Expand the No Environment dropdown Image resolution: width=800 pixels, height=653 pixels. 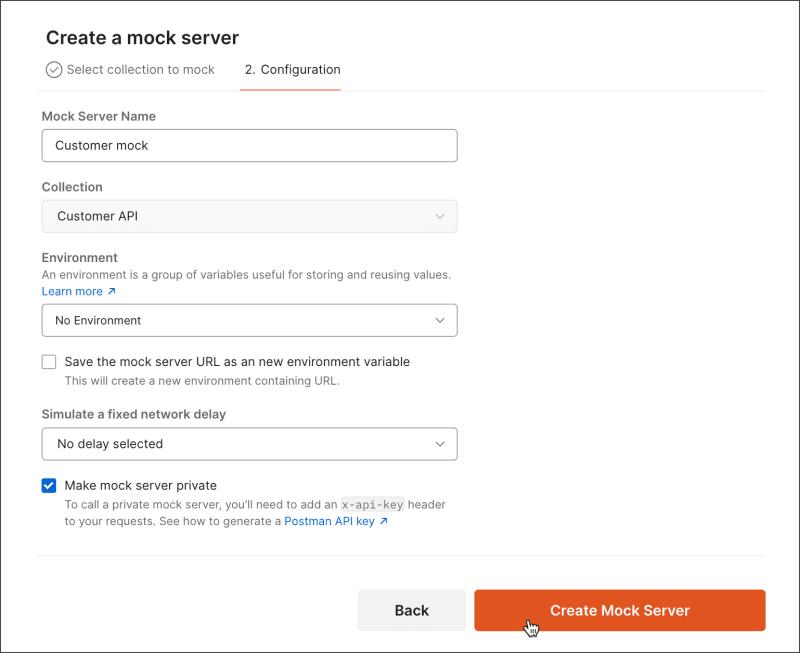tap(249, 320)
